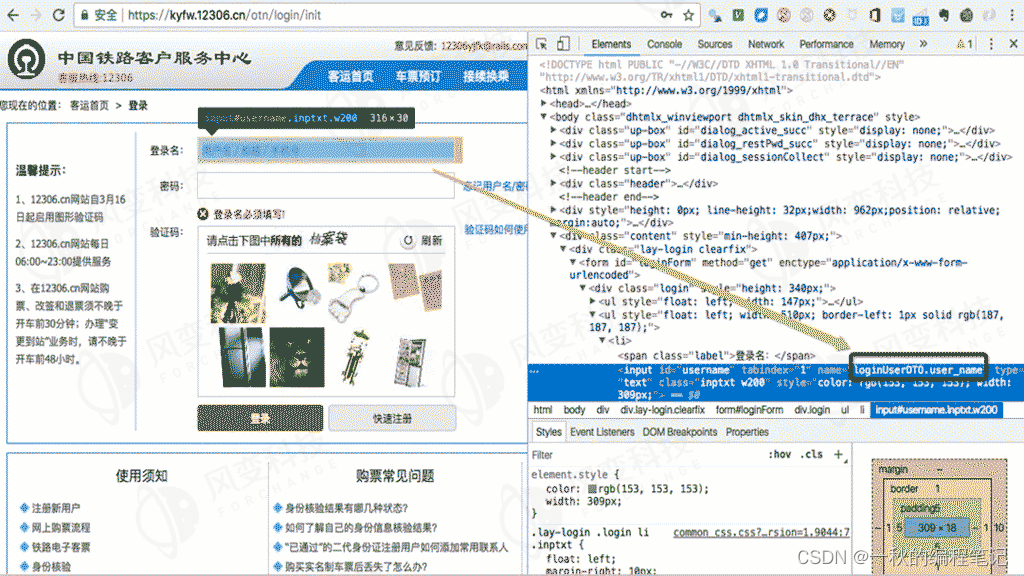Expand the head node in Elements tree
The image size is (1024, 576).
click(x=543, y=103)
